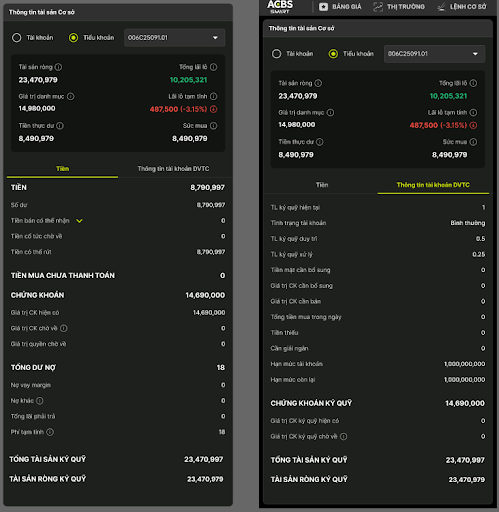The width and height of the screenshot is (499, 512).
Task: Switch to Thông tin tài khoản DVTC tab, left panel
Action: (x=173, y=169)
